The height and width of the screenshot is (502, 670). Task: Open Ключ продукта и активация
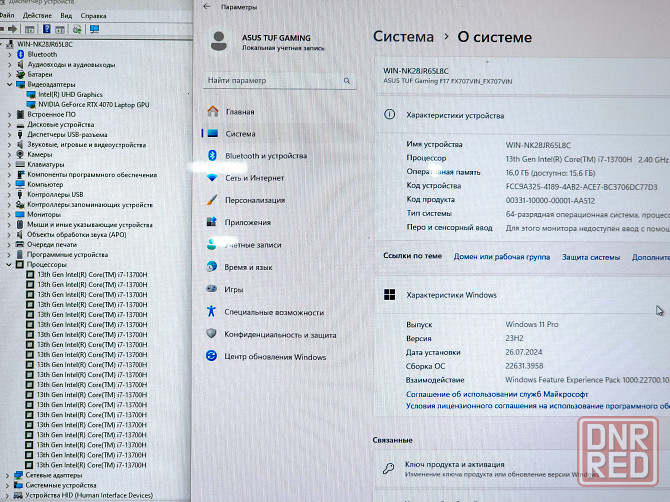click(x=523, y=469)
